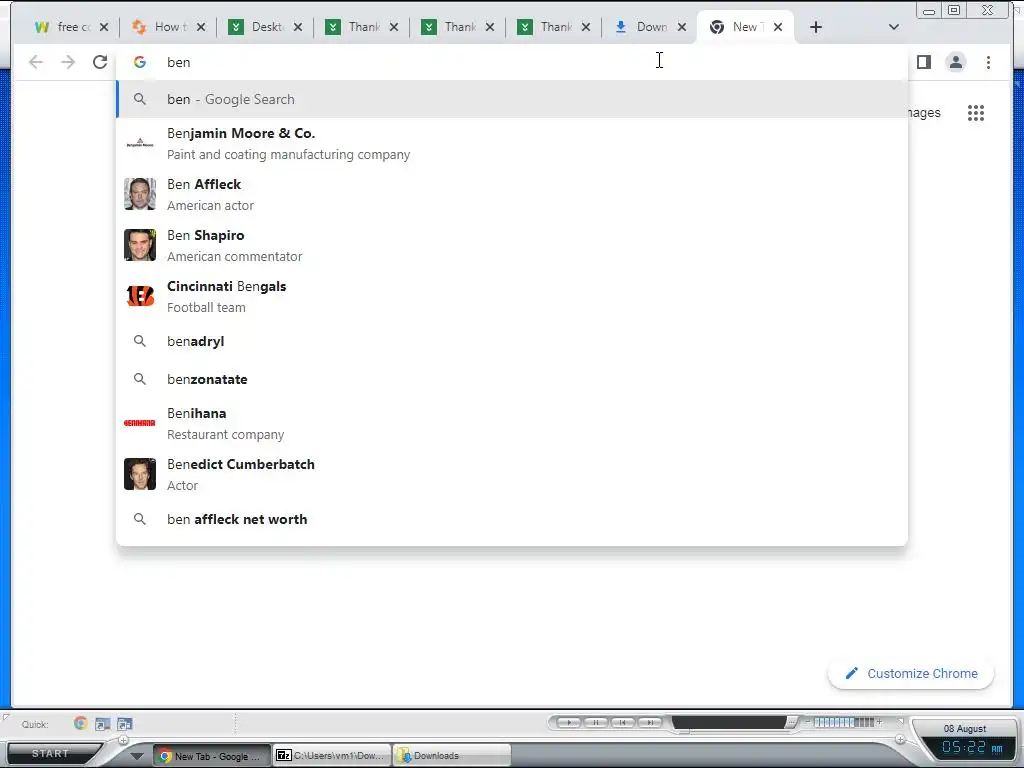Click the Customize Chrome button
This screenshot has height=768, width=1024.
911,673
